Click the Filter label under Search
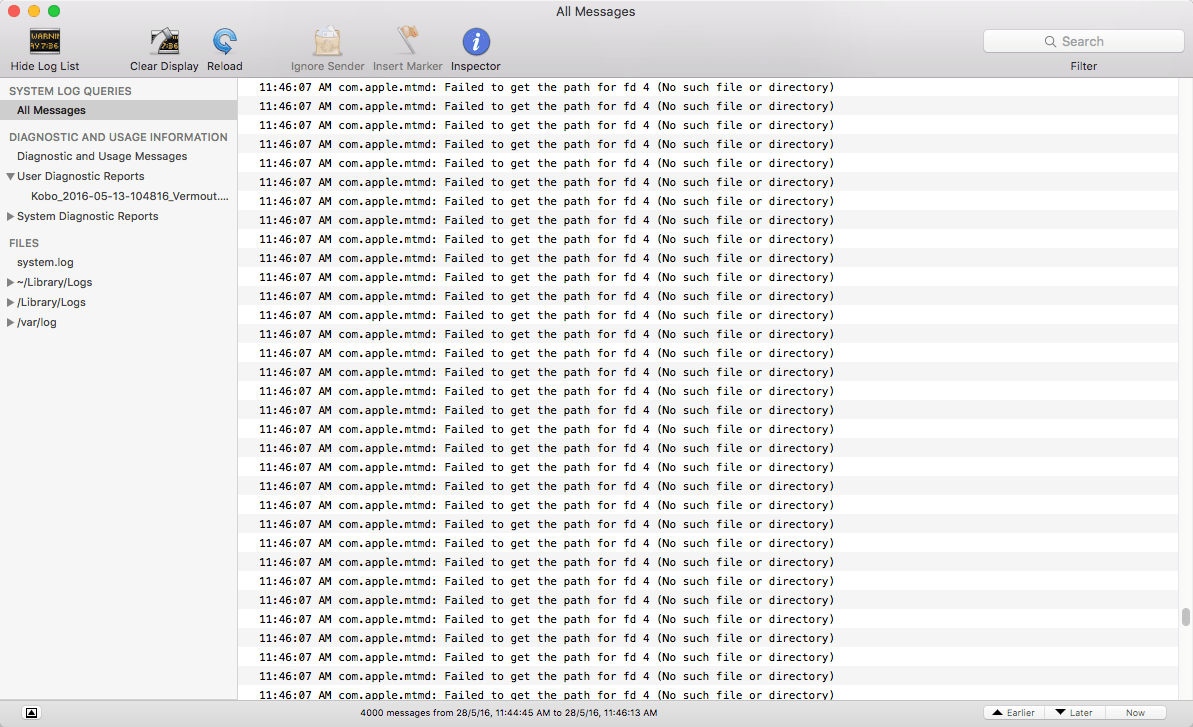Viewport: 1193px width, 727px height. pos(1083,66)
